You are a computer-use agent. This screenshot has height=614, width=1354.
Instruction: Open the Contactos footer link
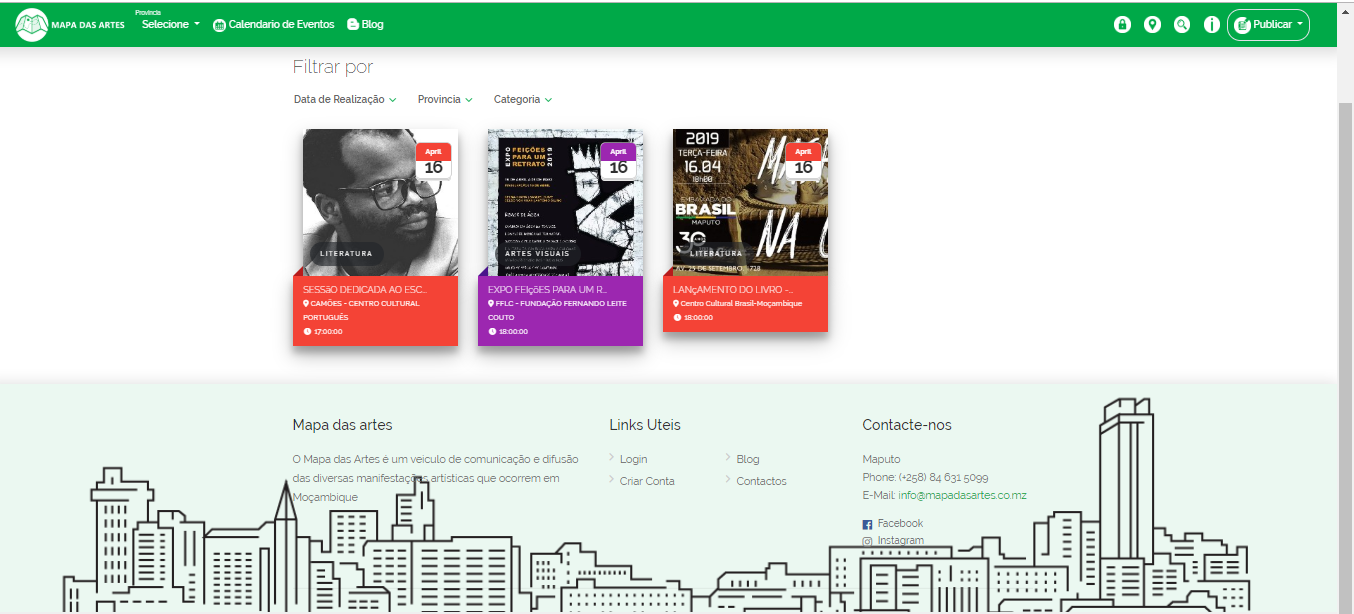[x=761, y=481]
